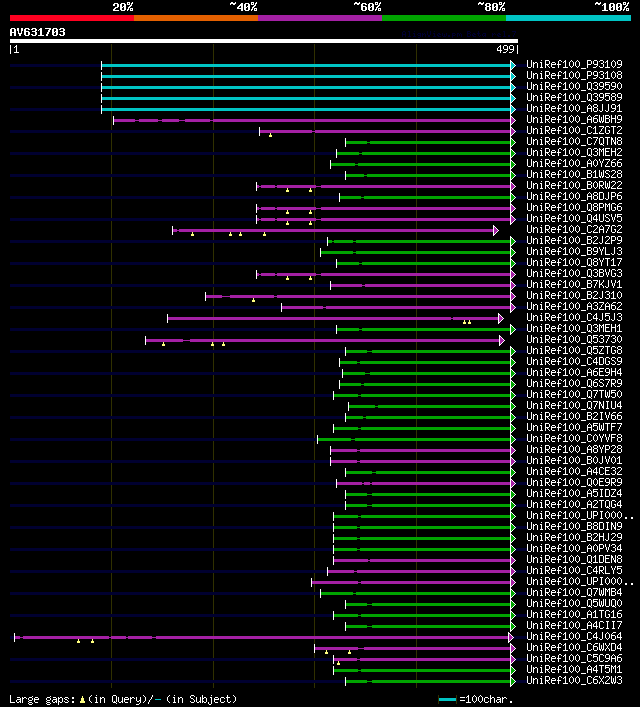The image size is (640, 707).
Task: Click the UniRef100_B2HJ29 label
Action: pos(574,537)
